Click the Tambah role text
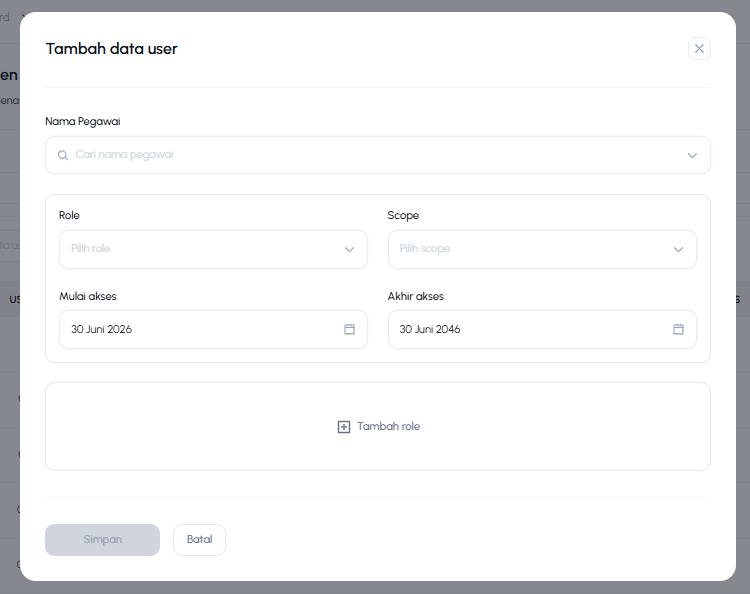Screen dimensions: 750x594 (x=388, y=426)
